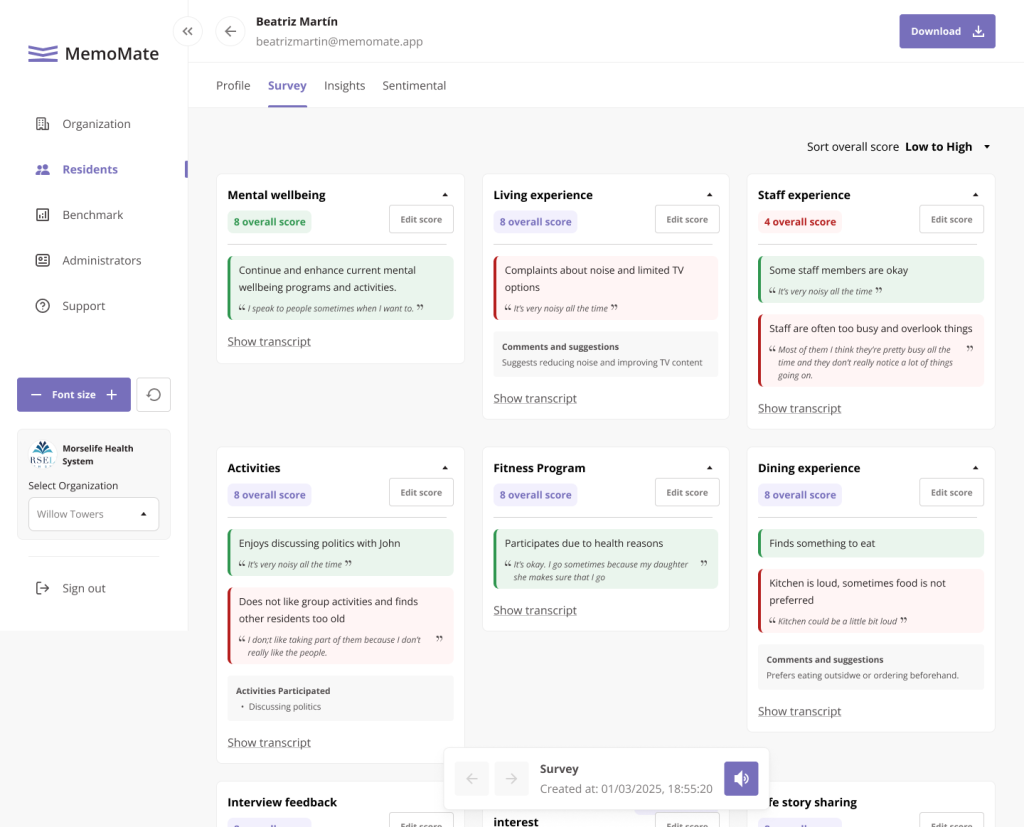Switch to the Insights tab
Screen dimensions: 1024x827
tap(344, 86)
